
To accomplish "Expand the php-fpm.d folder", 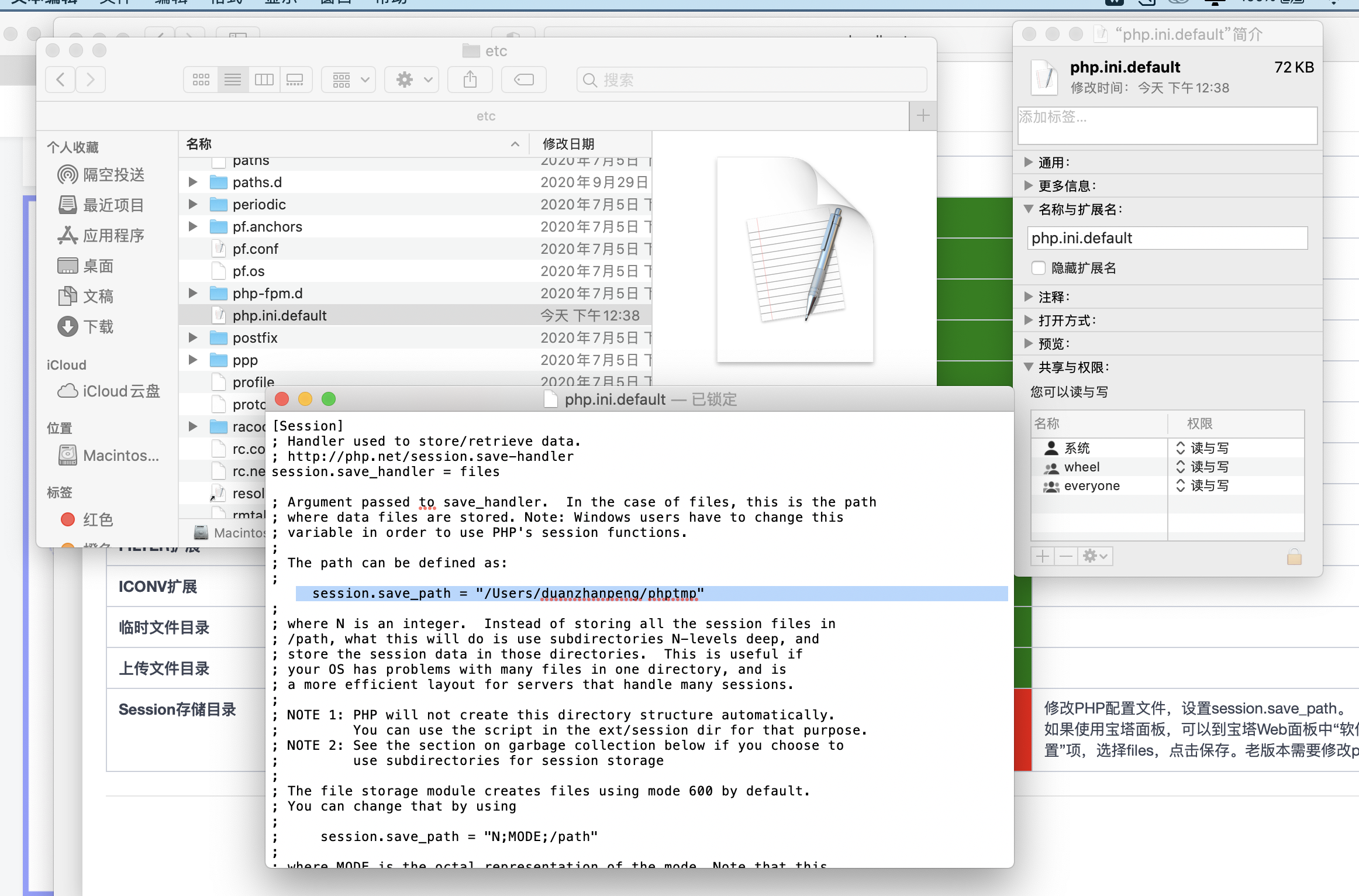I will [x=192, y=293].
